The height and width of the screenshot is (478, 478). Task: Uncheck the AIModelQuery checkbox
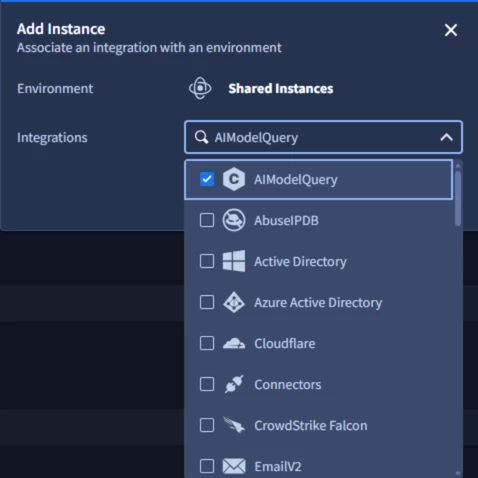pyautogui.click(x=207, y=179)
